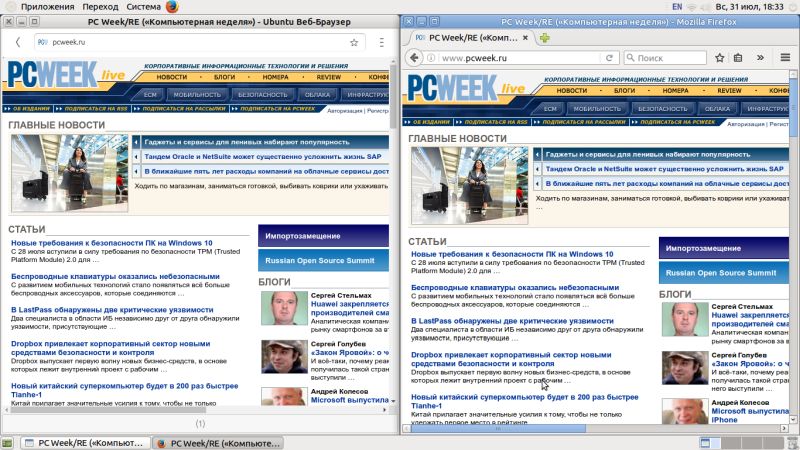800x450 pixels.
Task: Show Firefox bookmarks list icon
Action: pyautogui.click(x=738, y=58)
